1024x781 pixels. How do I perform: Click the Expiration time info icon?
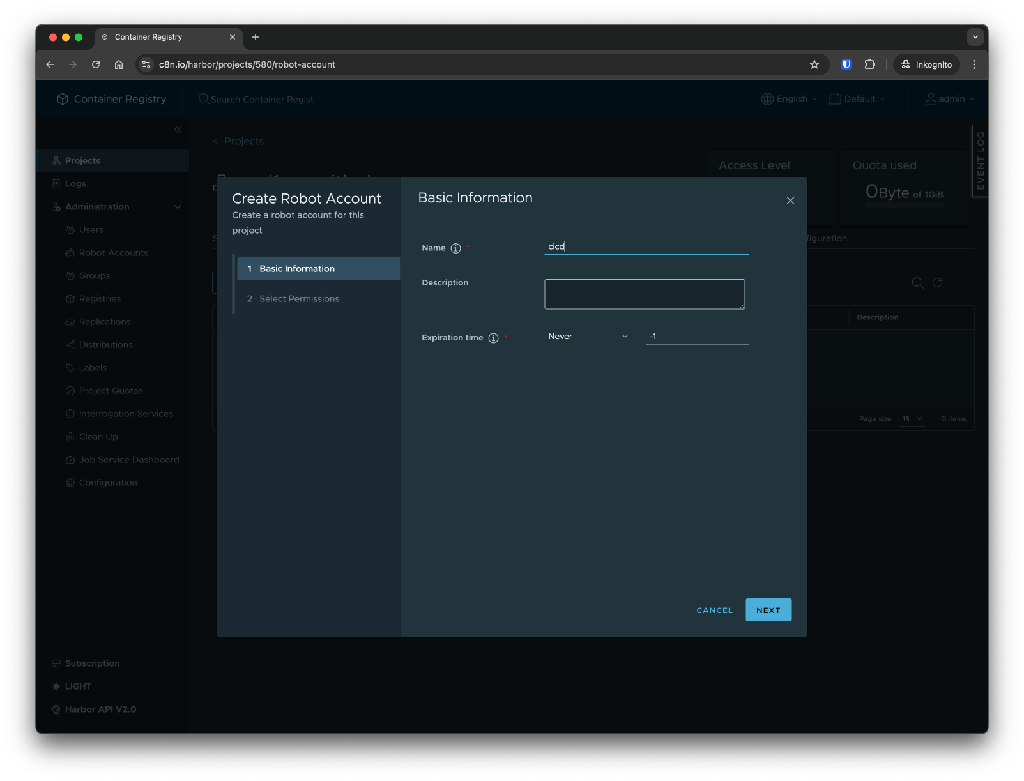point(494,338)
